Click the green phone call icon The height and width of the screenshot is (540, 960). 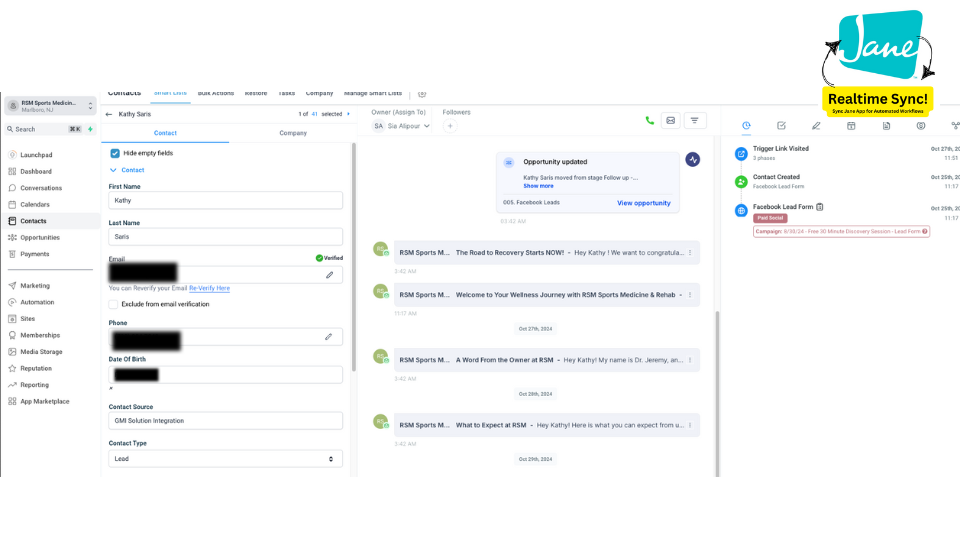[650, 121]
